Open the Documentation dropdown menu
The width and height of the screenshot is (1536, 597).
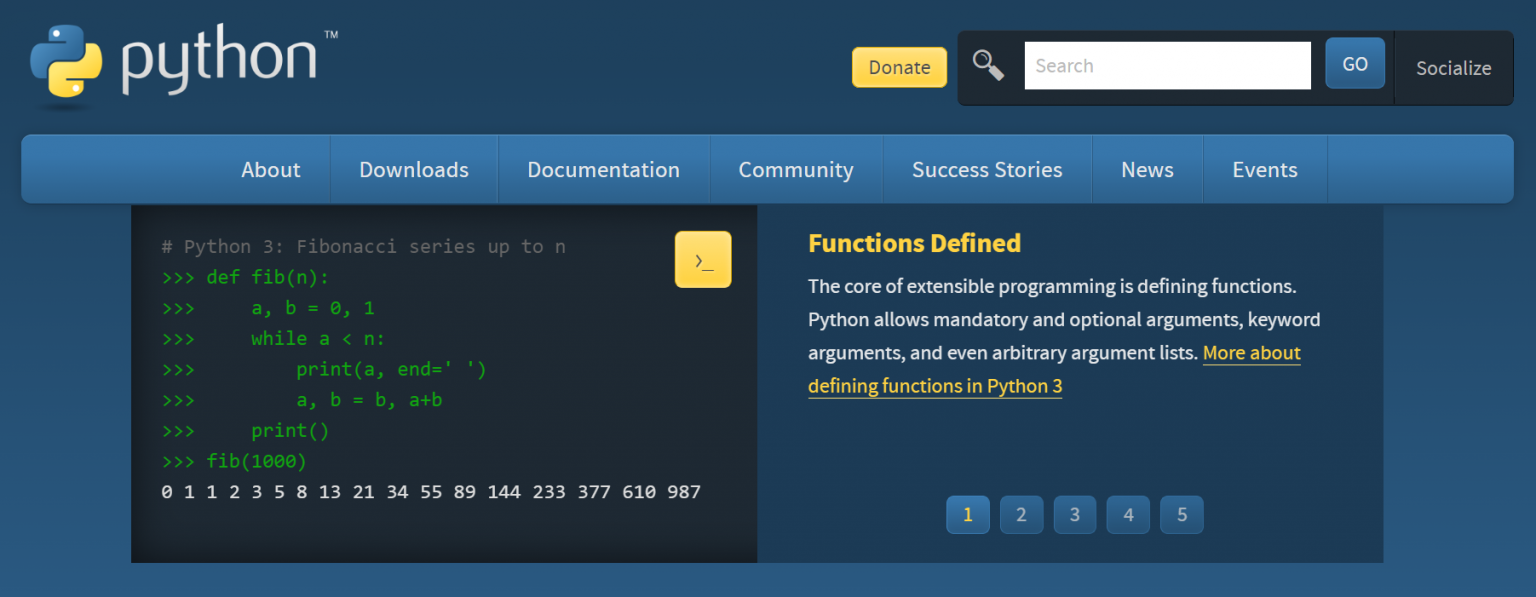[603, 169]
